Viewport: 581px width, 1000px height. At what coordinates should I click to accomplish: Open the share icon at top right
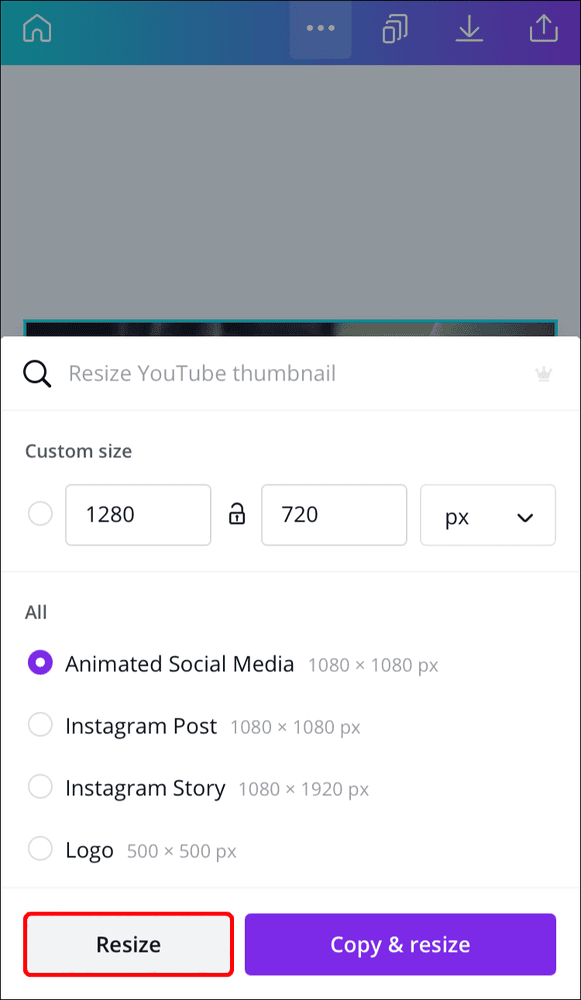click(x=543, y=28)
